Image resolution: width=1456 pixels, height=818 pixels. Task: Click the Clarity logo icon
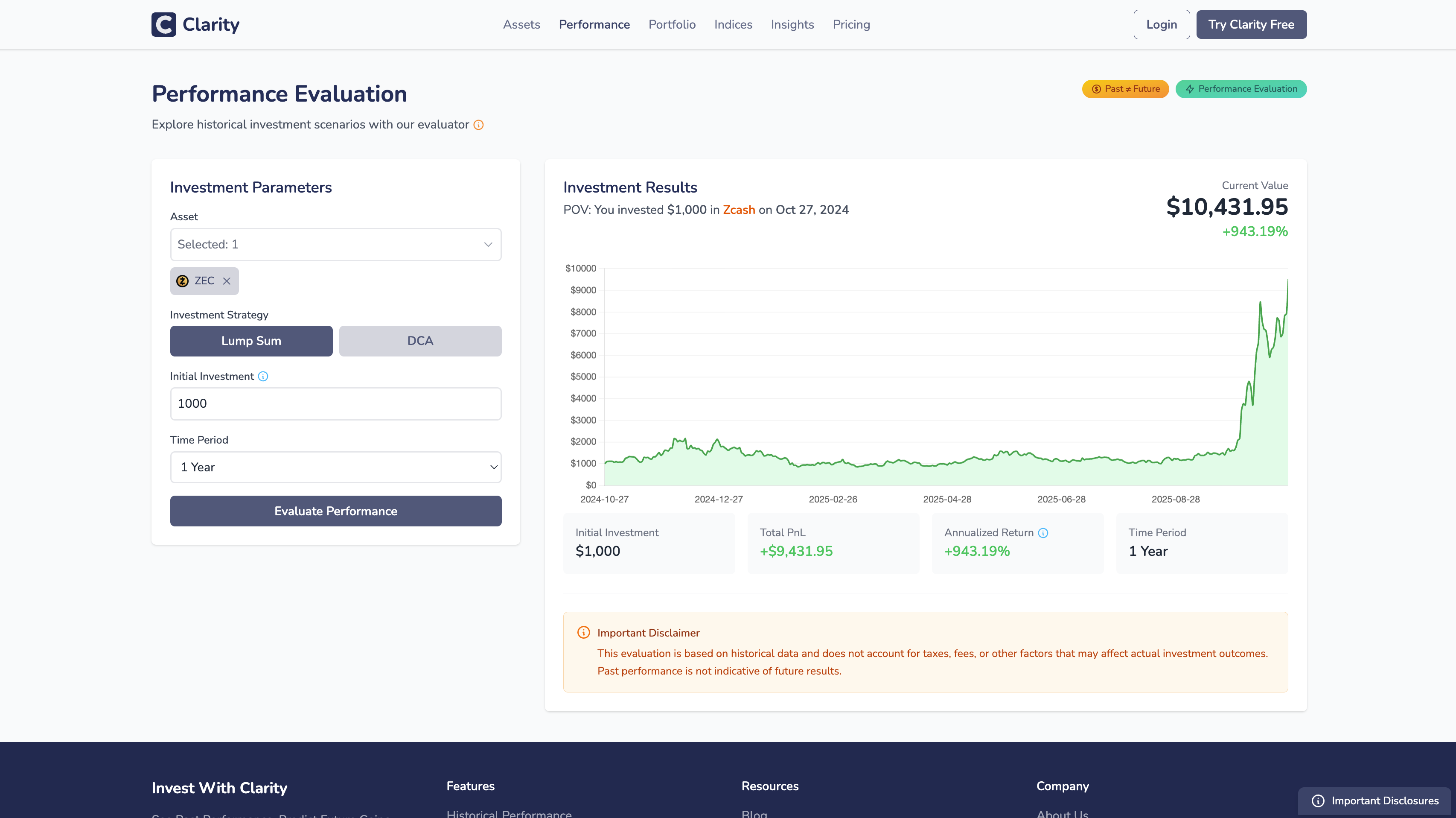(163, 24)
